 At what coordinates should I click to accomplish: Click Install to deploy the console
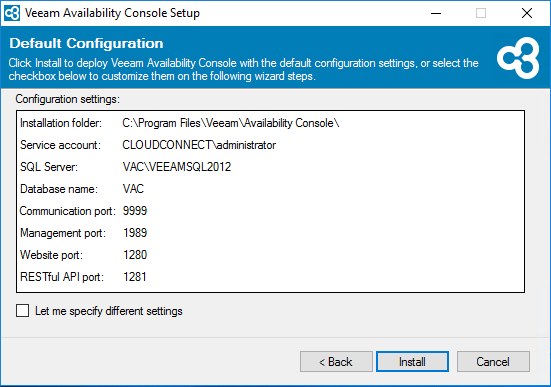(x=412, y=361)
